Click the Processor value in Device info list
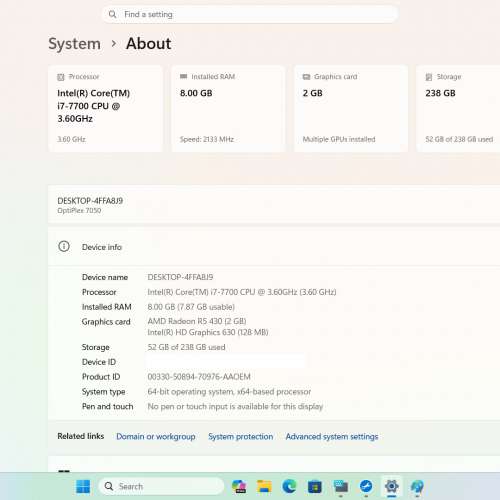 pyautogui.click(x=242, y=292)
